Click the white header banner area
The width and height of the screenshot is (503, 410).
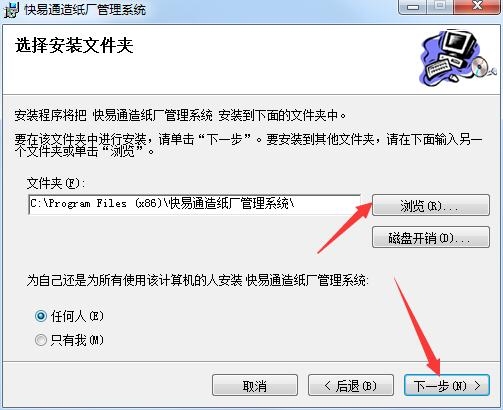pos(251,59)
